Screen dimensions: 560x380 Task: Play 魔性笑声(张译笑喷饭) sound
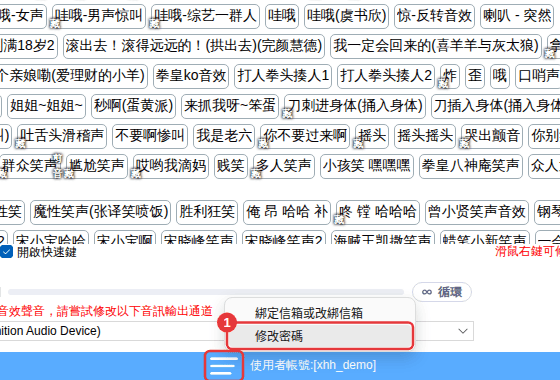click(101, 212)
